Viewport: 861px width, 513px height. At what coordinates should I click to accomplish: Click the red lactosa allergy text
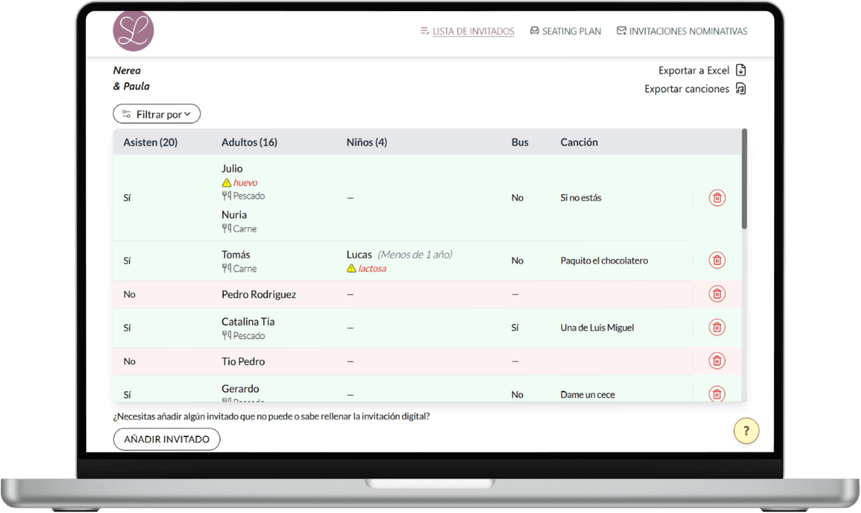click(x=372, y=269)
